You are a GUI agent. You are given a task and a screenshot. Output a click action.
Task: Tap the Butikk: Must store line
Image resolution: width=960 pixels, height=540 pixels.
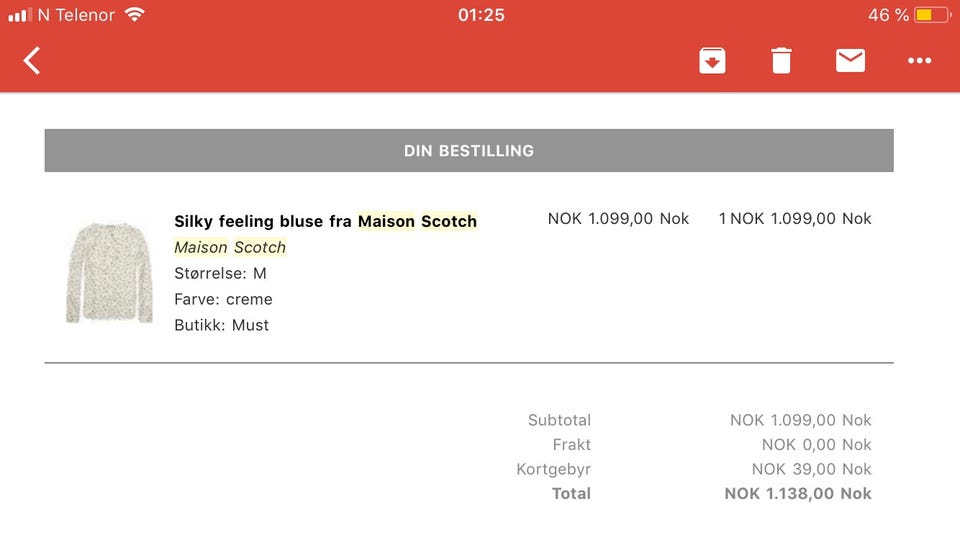(221, 325)
